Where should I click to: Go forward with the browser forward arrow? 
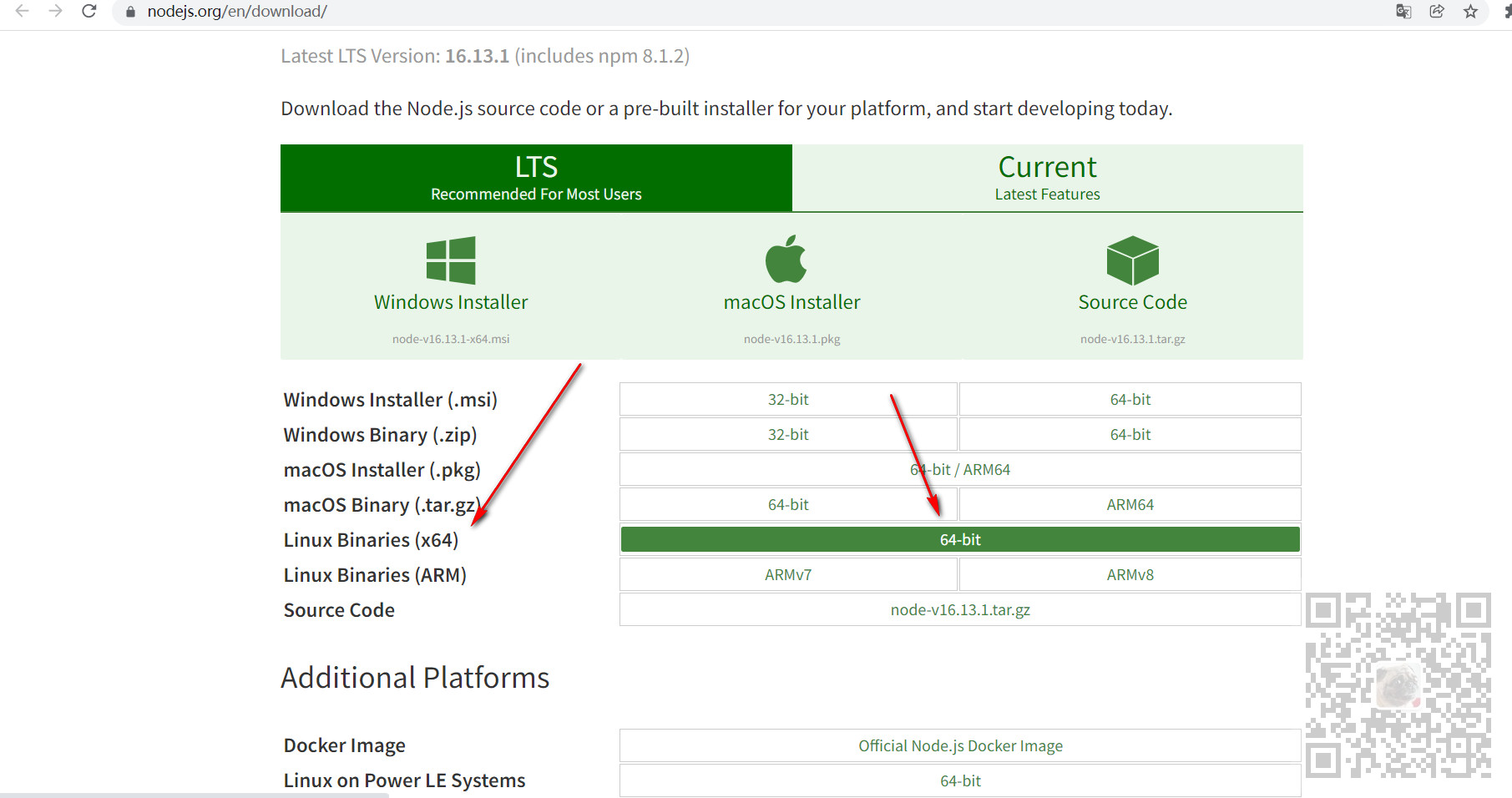tap(56, 11)
